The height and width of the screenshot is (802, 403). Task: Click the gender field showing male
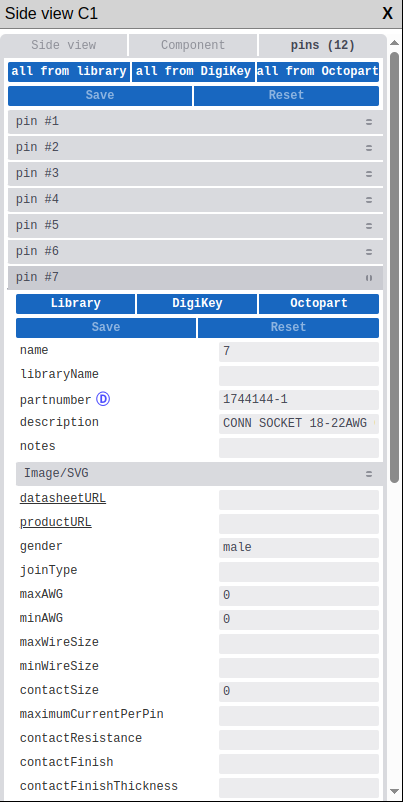[x=299, y=548]
